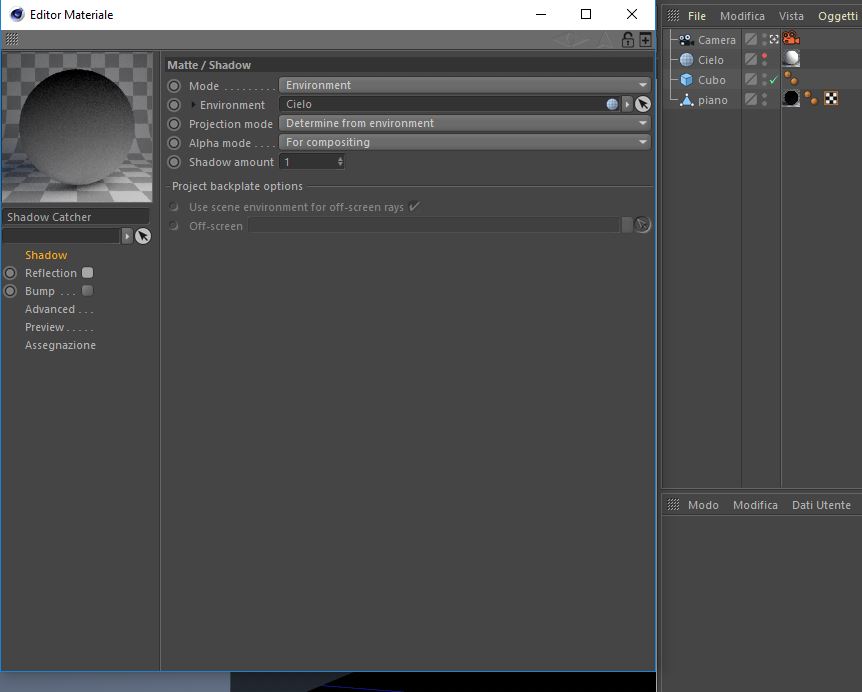
Task: Toggle the Environment parameter animation circle
Action: (174, 104)
